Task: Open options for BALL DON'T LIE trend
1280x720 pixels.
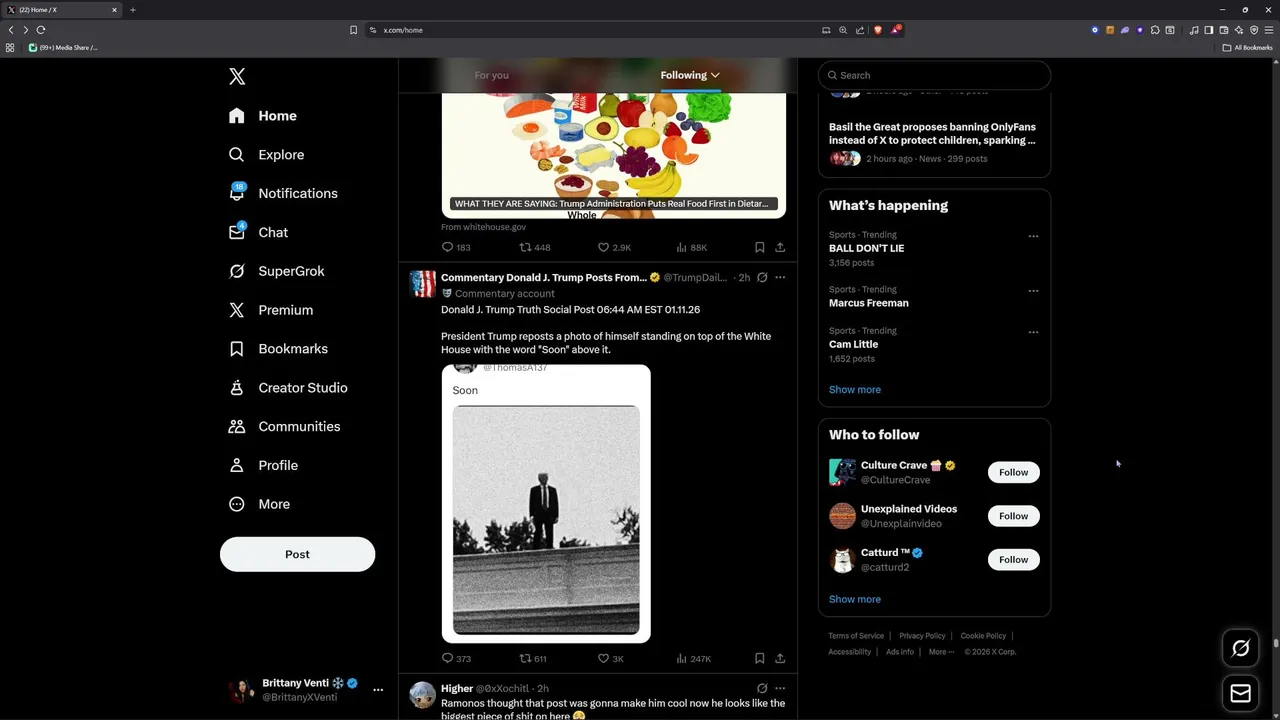Action: coord(1033,236)
